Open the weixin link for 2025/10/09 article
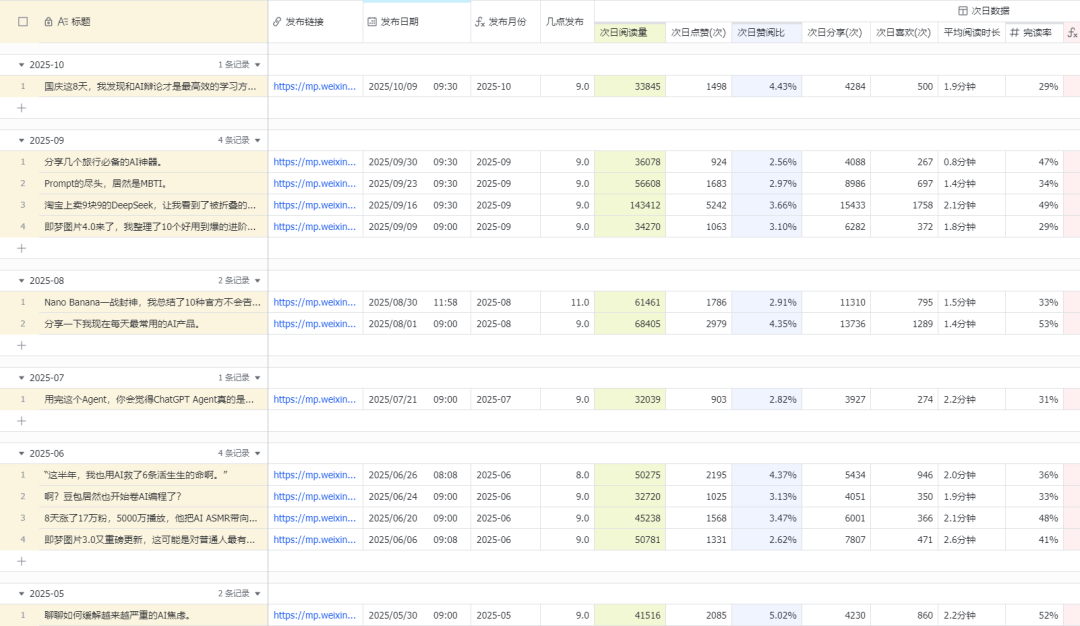 click(x=315, y=87)
